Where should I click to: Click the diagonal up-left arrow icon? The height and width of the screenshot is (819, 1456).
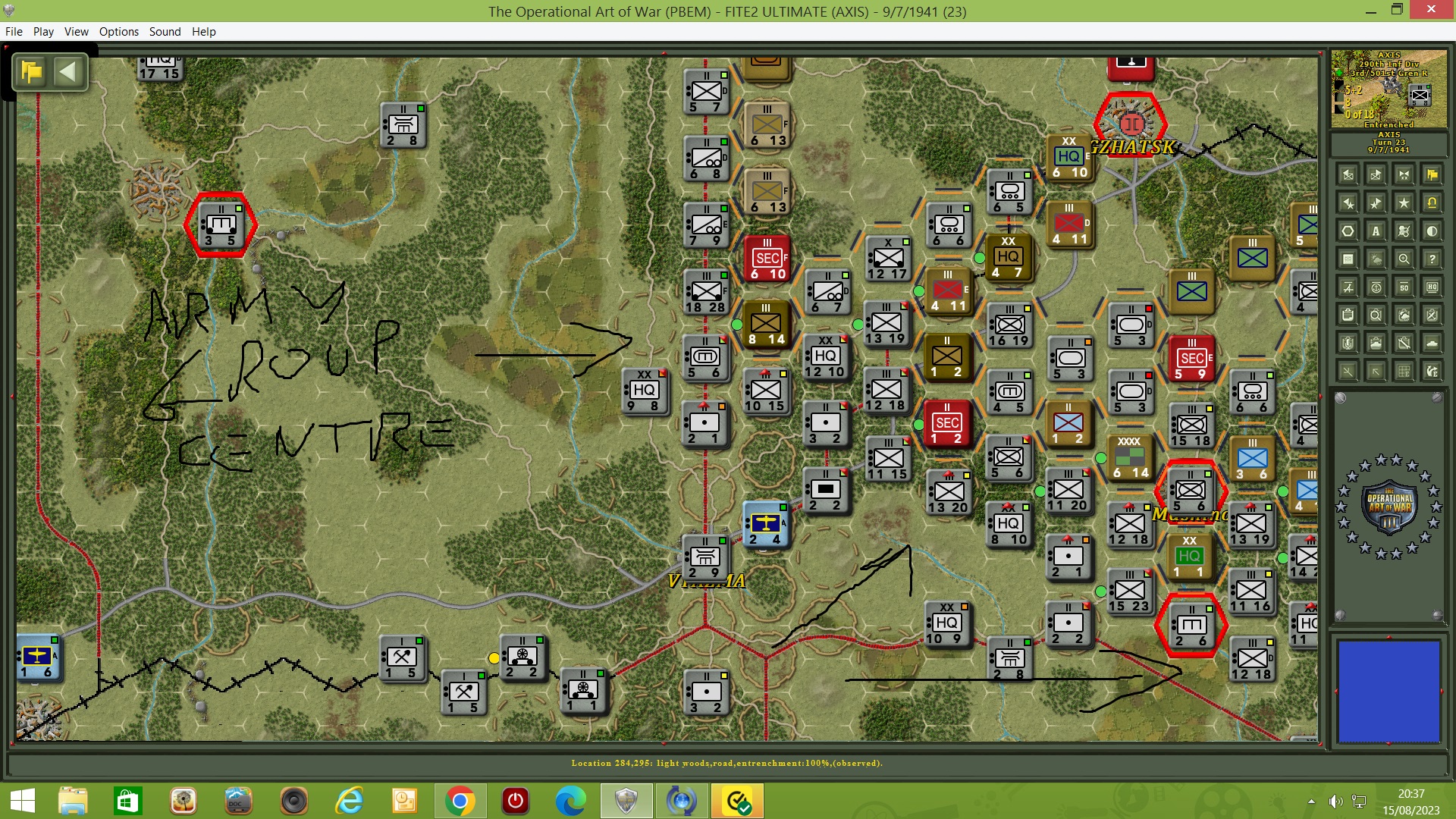point(1376,372)
